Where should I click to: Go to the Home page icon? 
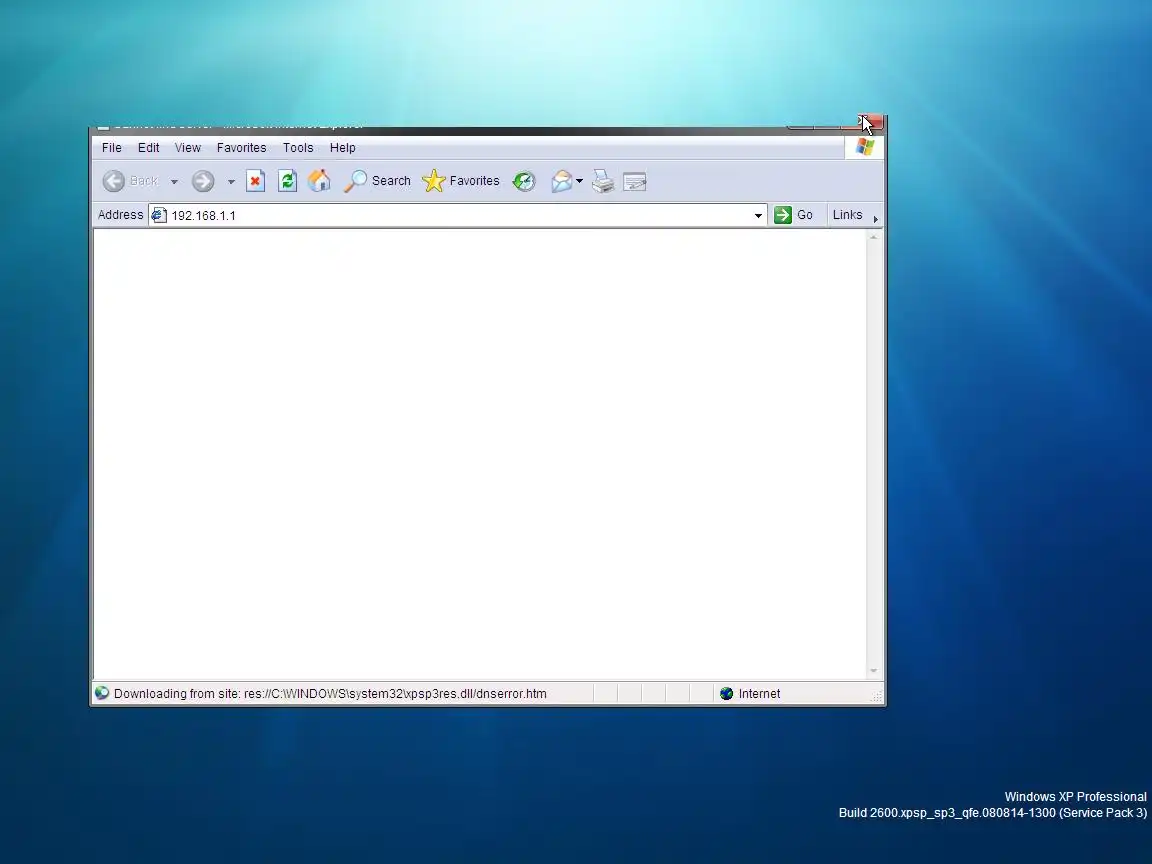coord(319,181)
